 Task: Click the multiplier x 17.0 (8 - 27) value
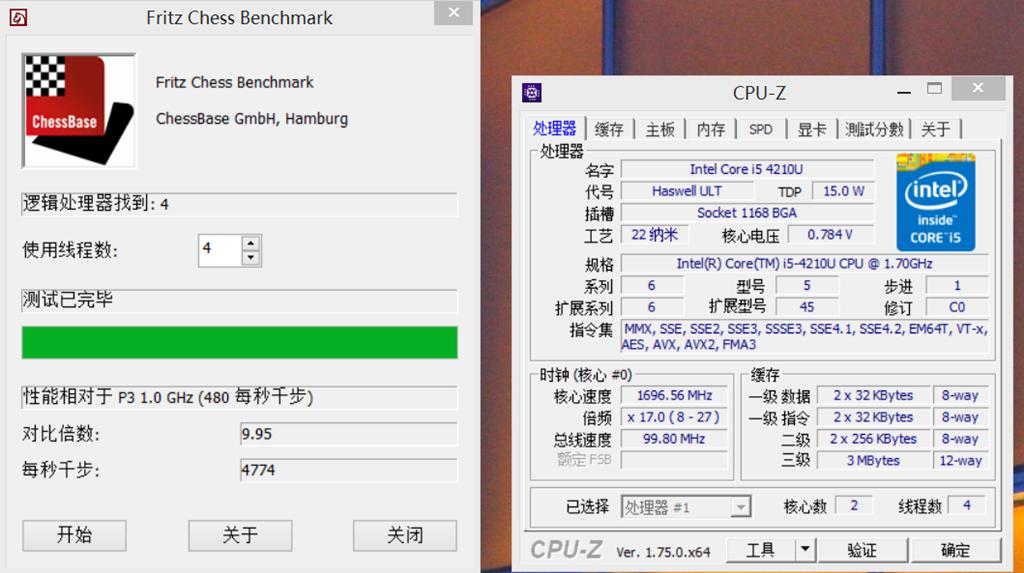[x=674, y=417]
